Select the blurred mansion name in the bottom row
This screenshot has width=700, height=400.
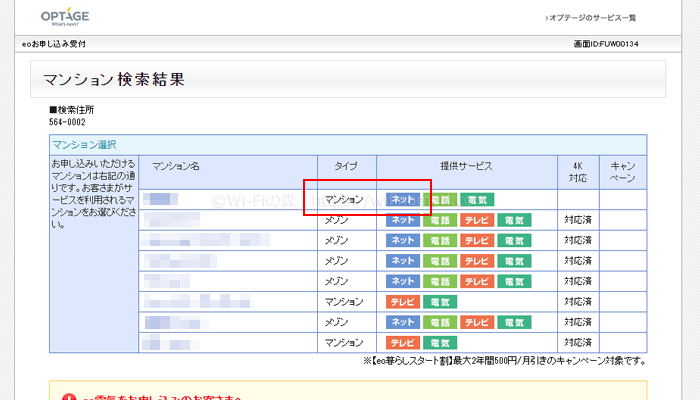170,342
